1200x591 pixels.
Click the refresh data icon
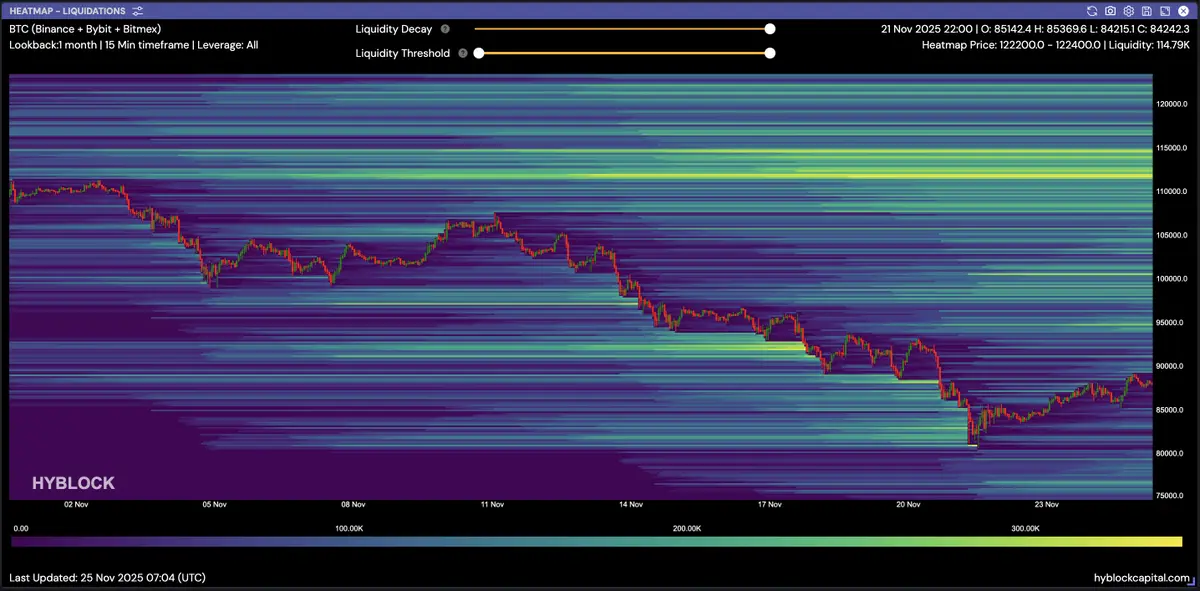click(x=1092, y=11)
